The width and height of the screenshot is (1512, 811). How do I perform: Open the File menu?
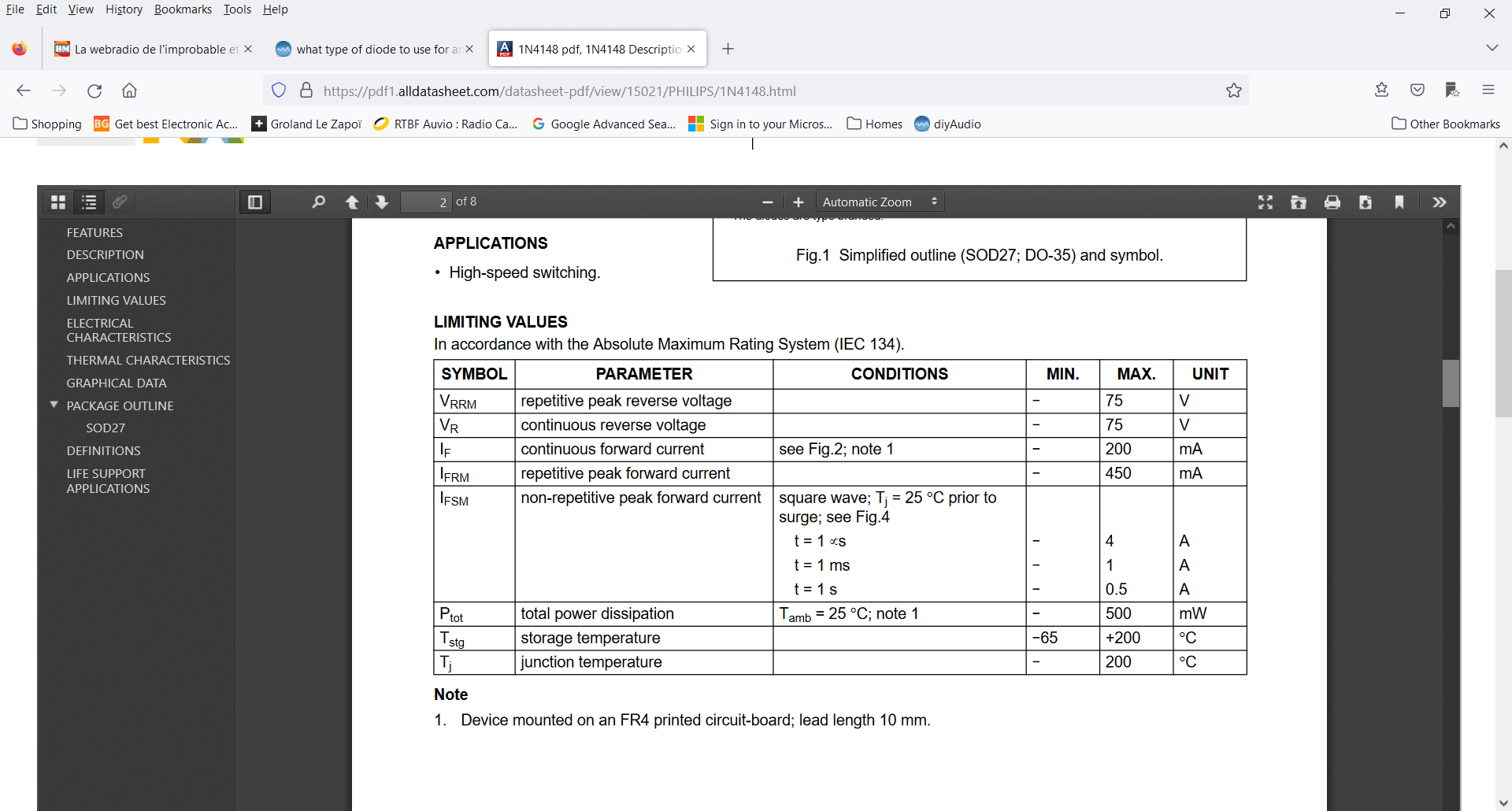[15, 9]
